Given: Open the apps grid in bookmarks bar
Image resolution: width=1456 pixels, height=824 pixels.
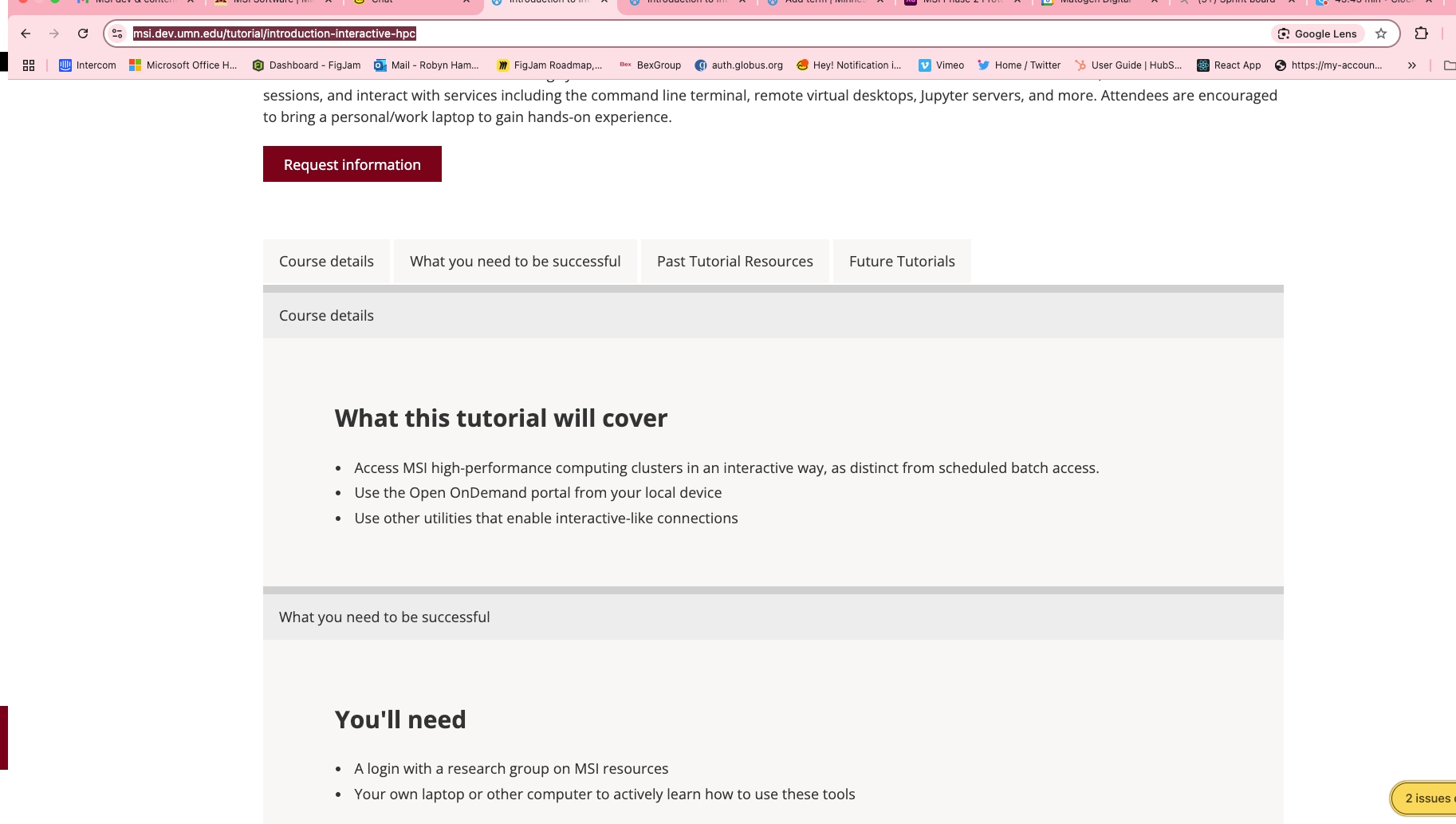Looking at the screenshot, I should pyautogui.click(x=29, y=65).
